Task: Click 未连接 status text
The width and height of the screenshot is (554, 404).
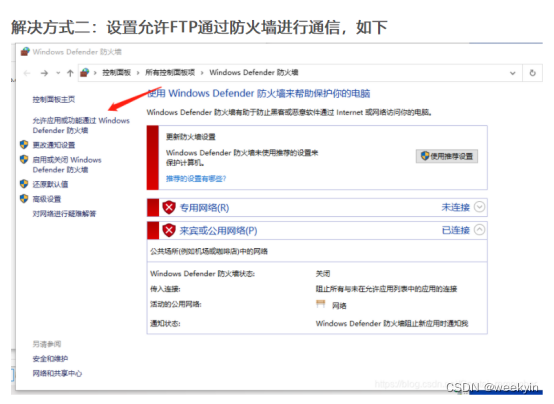Action: pyautogui.click(x=455, y=207)
